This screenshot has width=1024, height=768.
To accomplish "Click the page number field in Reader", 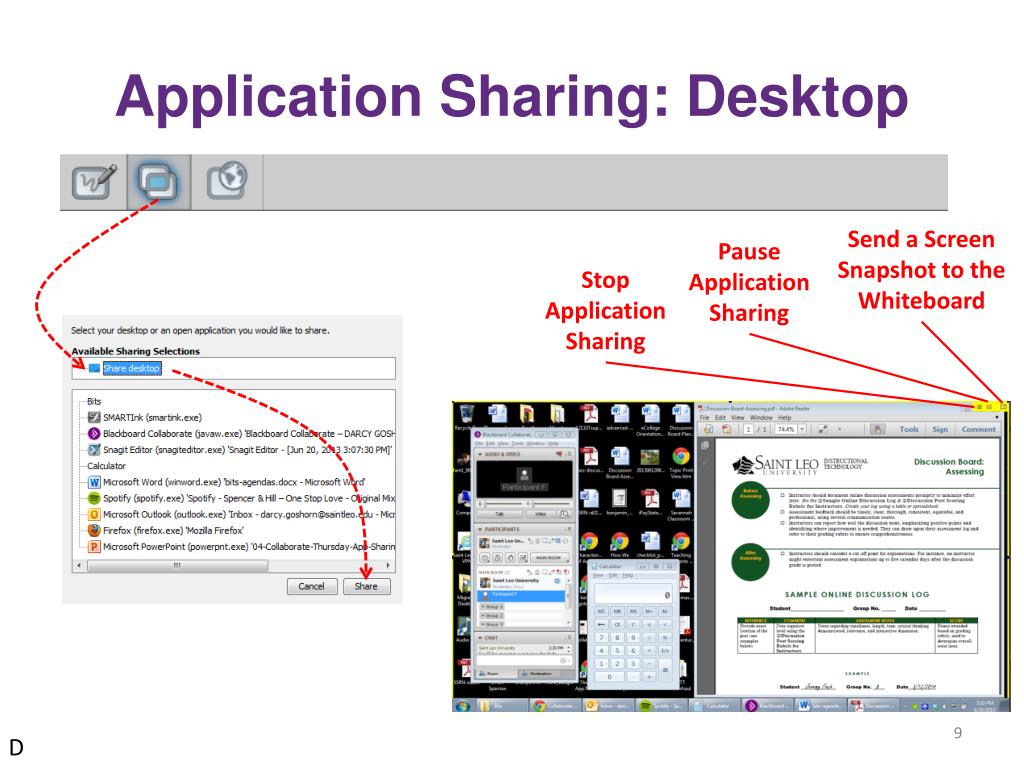I will click(x=749, y=429).
